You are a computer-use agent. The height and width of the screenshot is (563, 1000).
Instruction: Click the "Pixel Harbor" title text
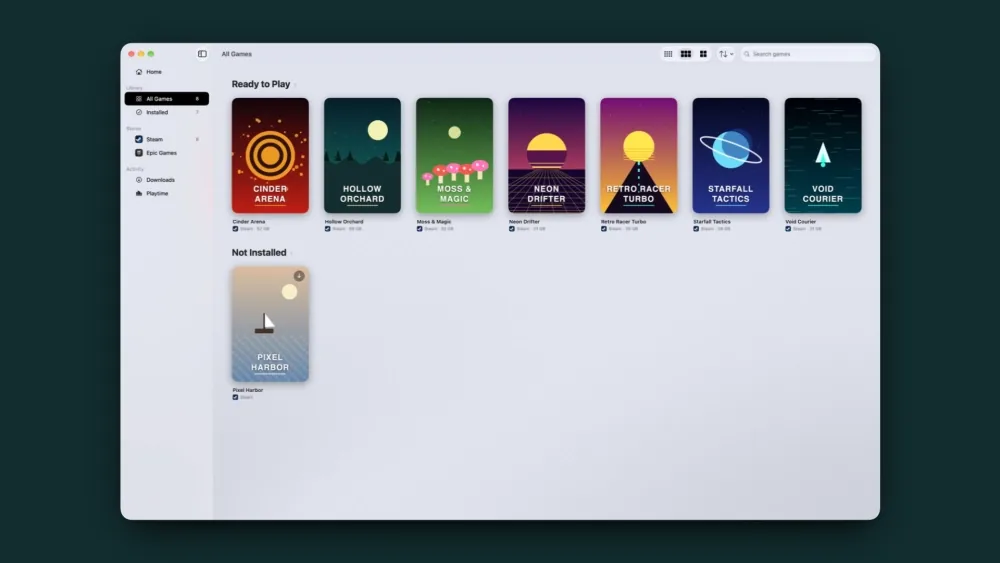click(x=247, y=390)
